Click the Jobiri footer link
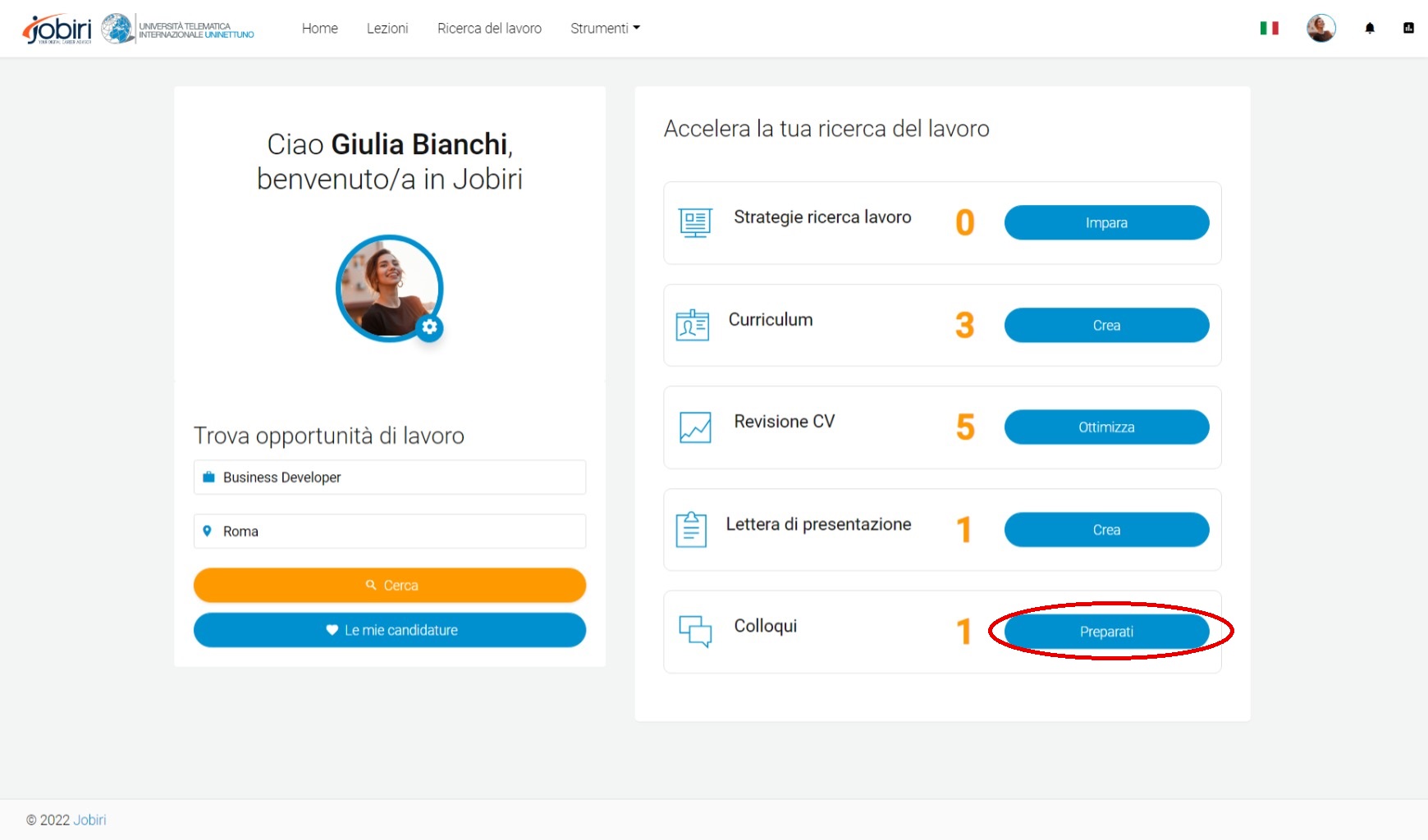The height and width of the screenshot is (840, 1428). pos(89,819)
